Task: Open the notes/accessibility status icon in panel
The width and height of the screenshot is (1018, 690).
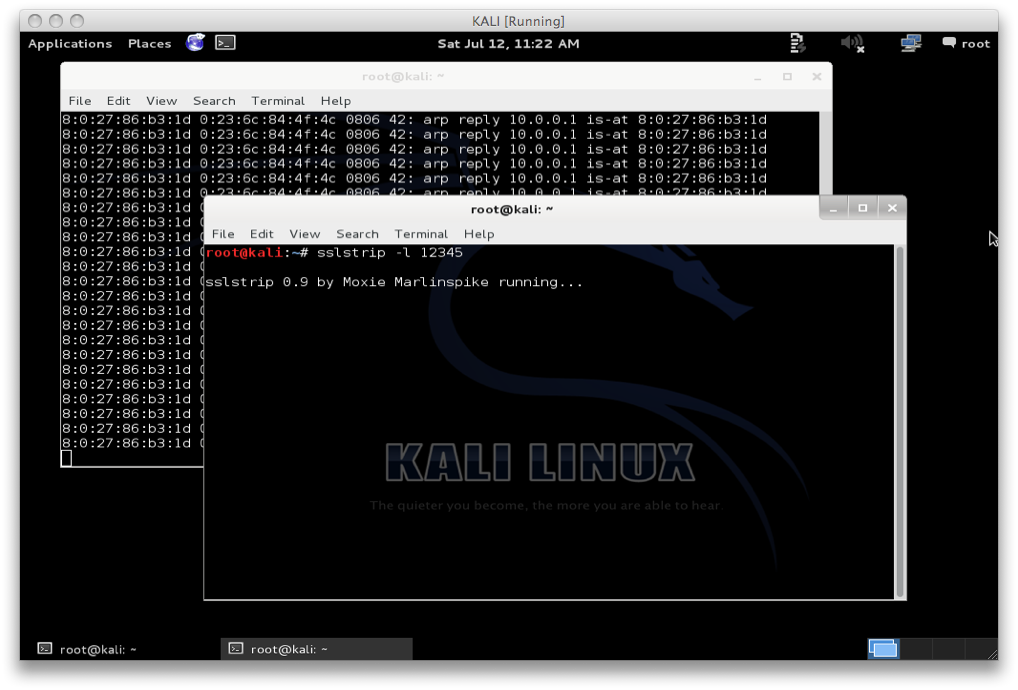Action: 797,43
